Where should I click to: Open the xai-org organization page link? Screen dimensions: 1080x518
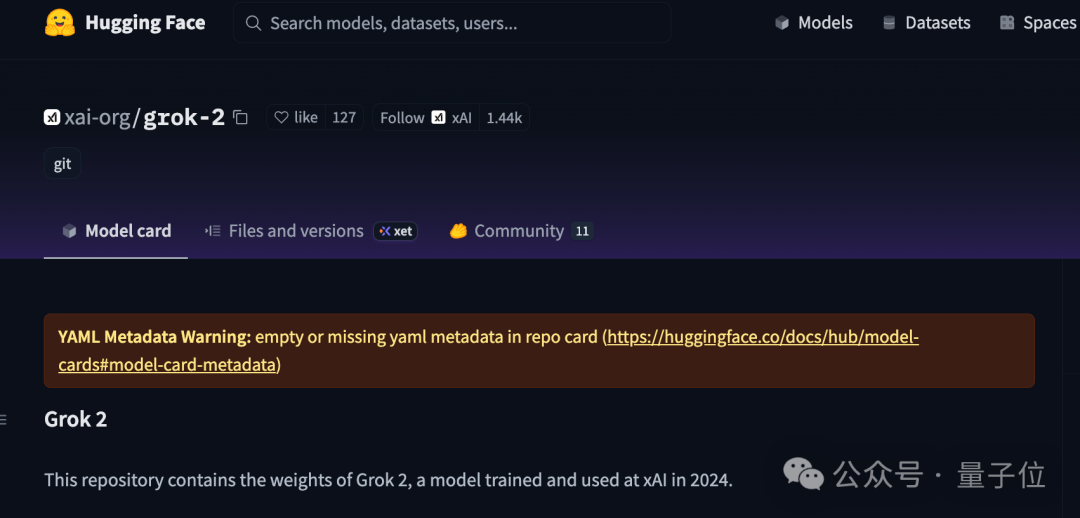click(97, 118)
